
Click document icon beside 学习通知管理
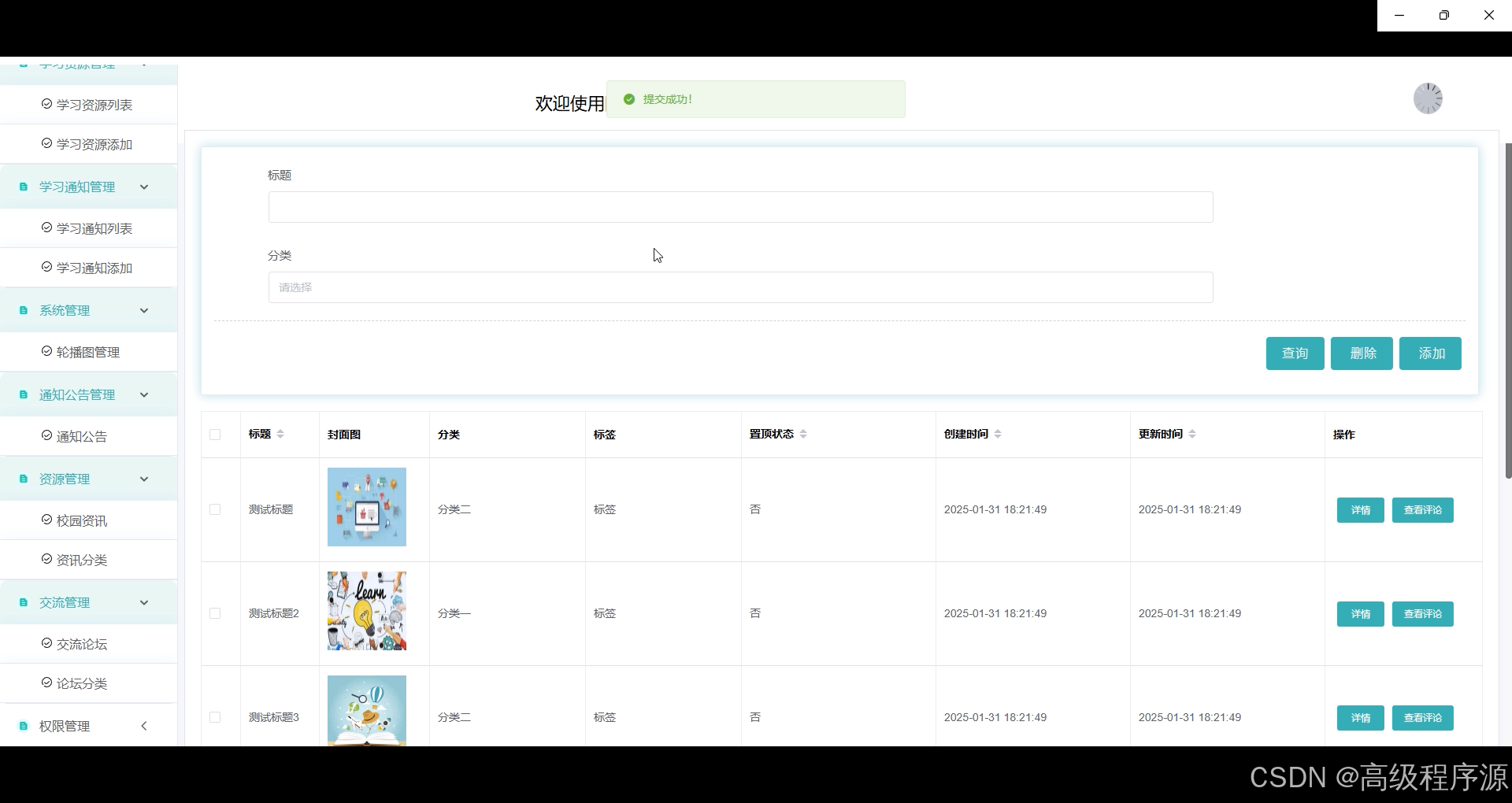click(24, 187)
